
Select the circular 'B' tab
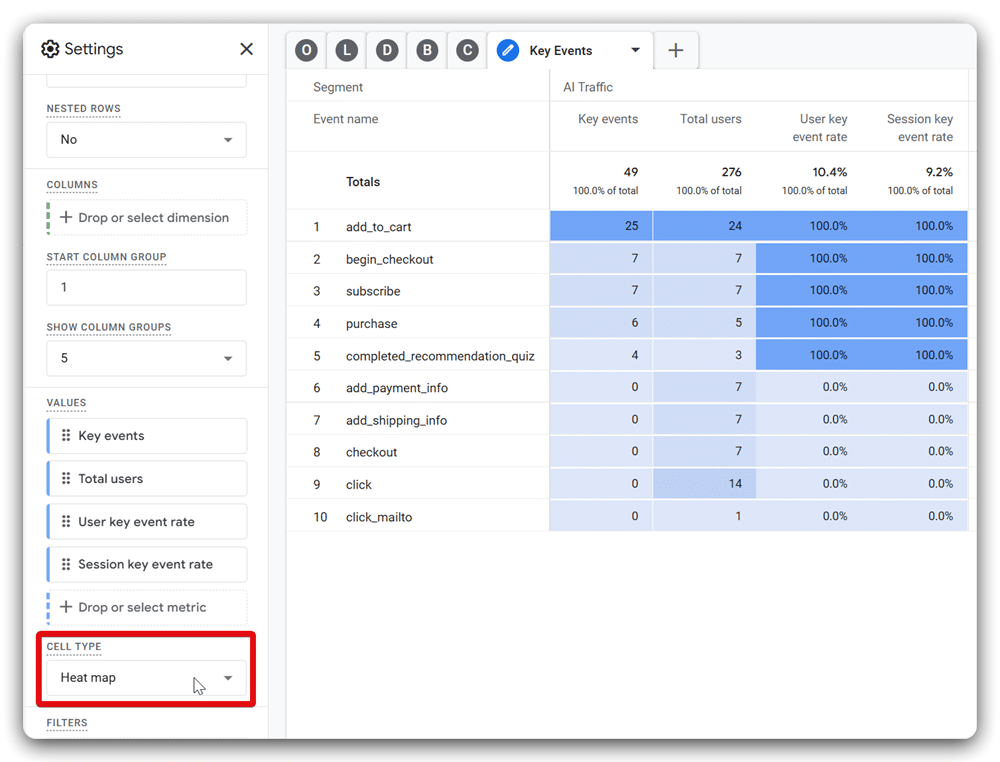tap(427, 50)
